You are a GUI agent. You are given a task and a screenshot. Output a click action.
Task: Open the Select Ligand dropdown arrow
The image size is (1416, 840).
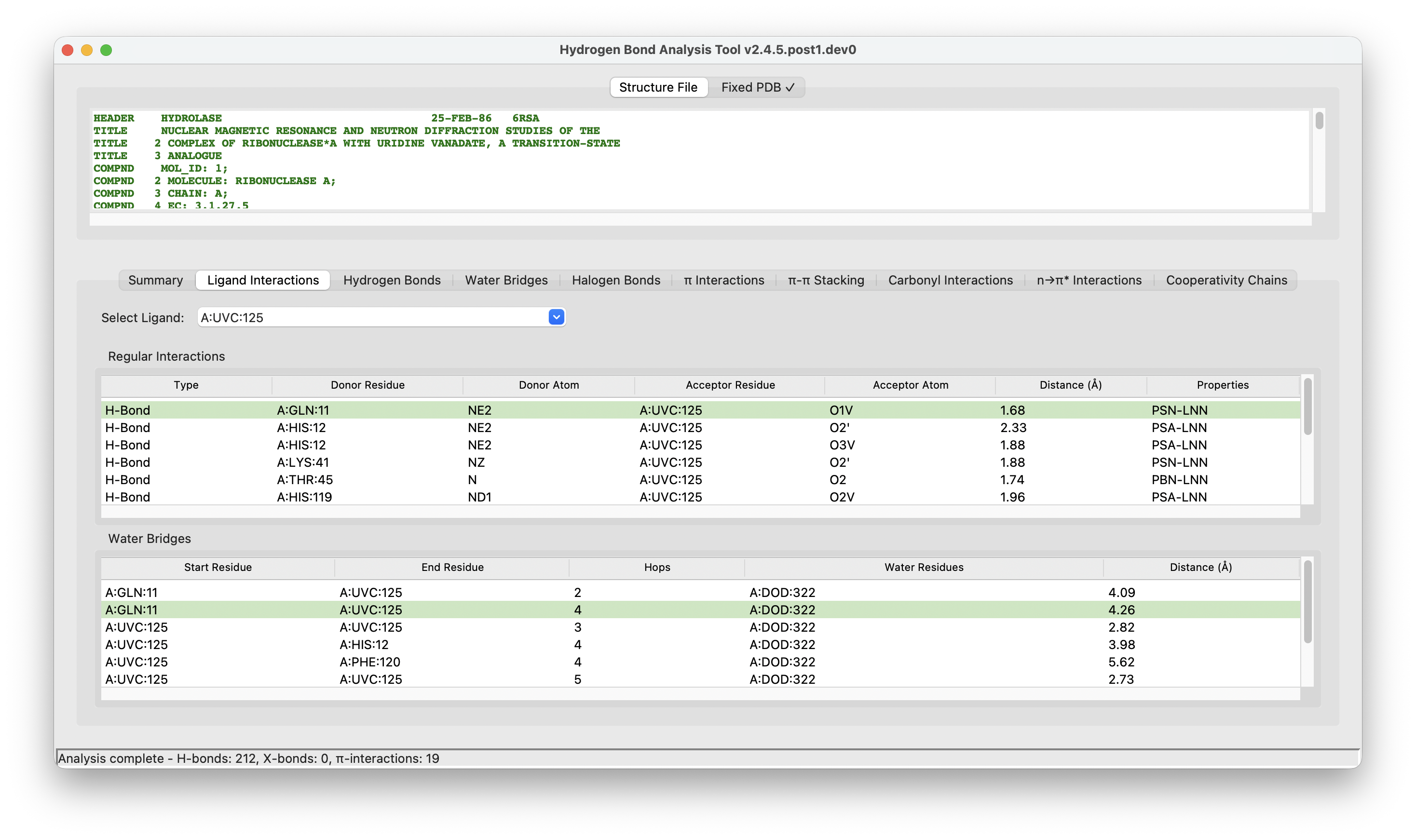556,317
